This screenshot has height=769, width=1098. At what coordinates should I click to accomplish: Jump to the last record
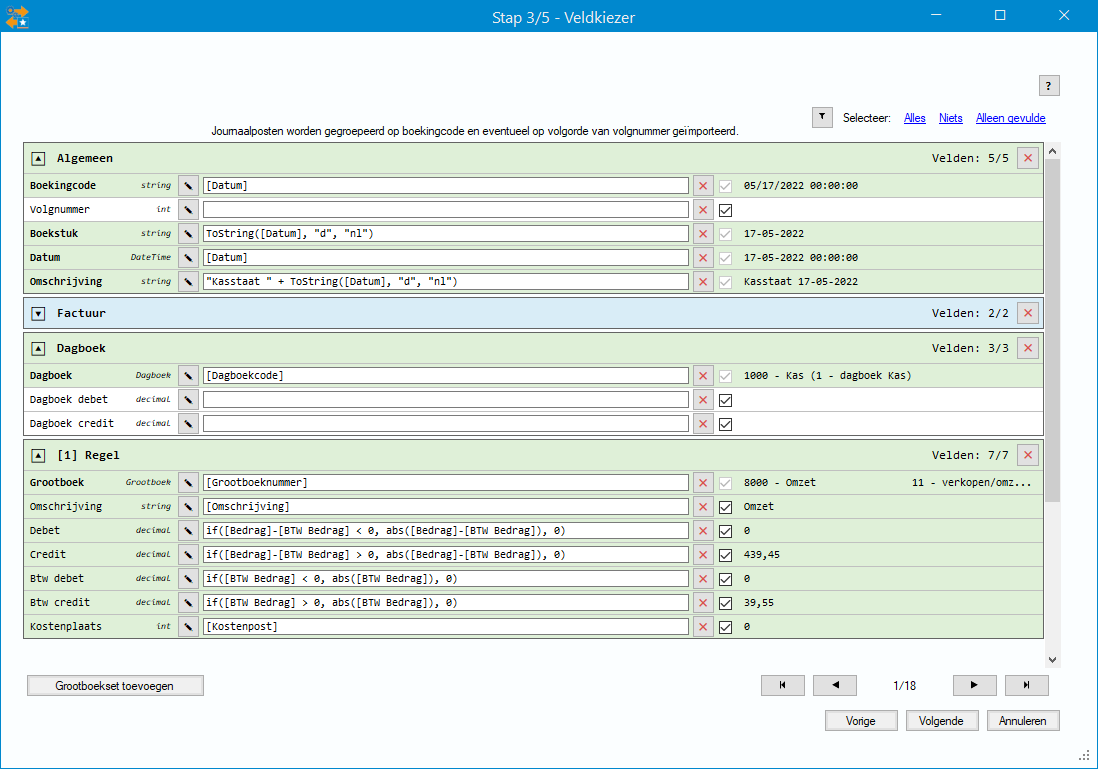[x=1027, y=686]
